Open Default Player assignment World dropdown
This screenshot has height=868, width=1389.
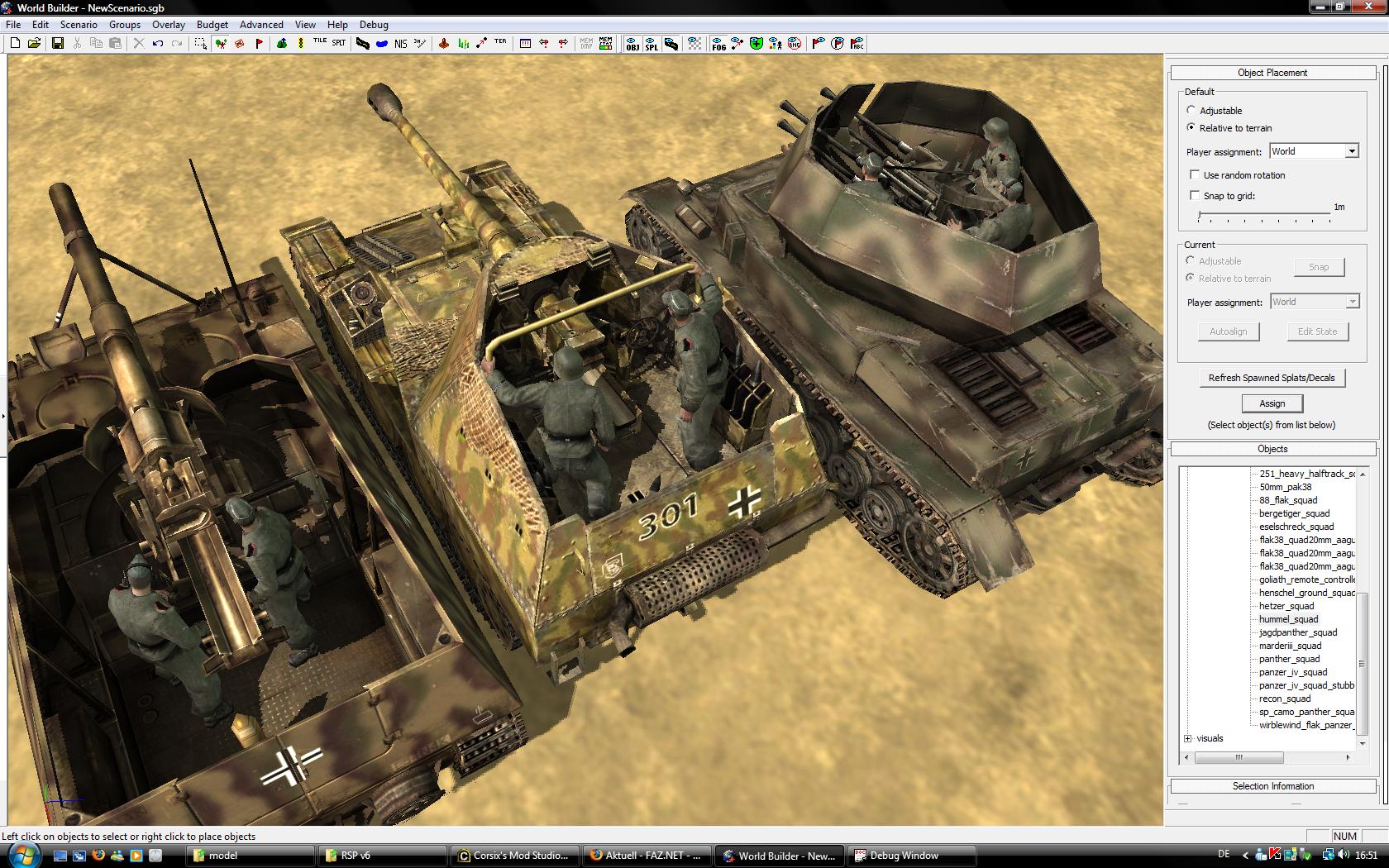point(1314,151)
